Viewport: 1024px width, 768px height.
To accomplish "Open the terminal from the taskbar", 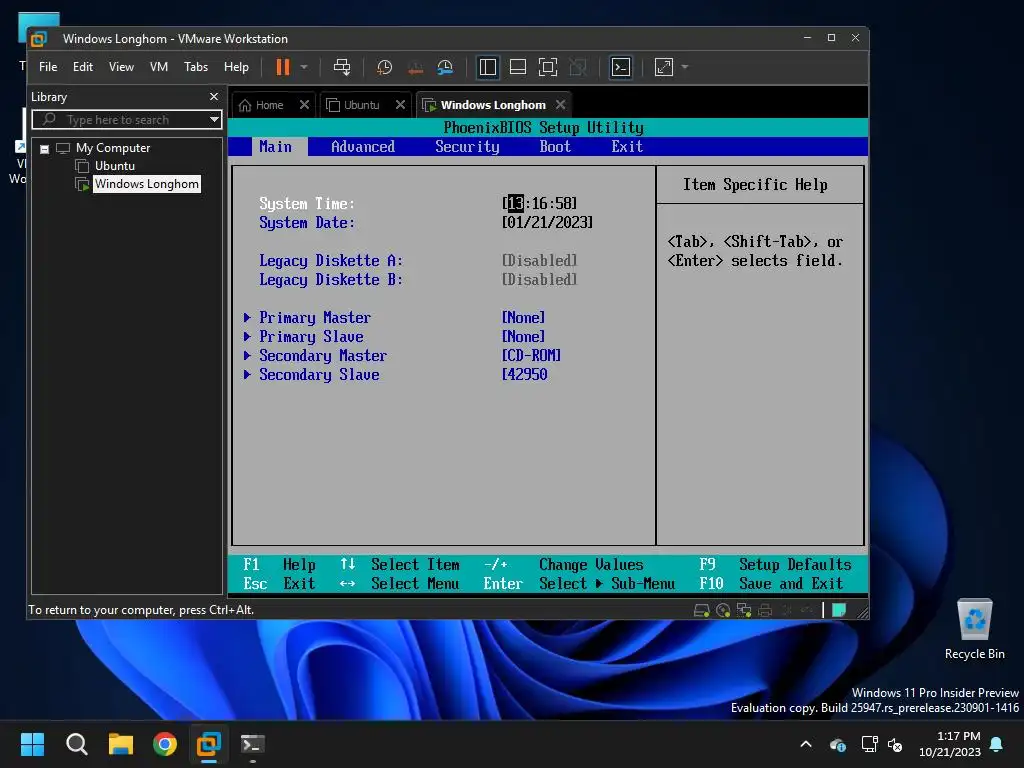I will pyautogui.click(x=253, y=744).
